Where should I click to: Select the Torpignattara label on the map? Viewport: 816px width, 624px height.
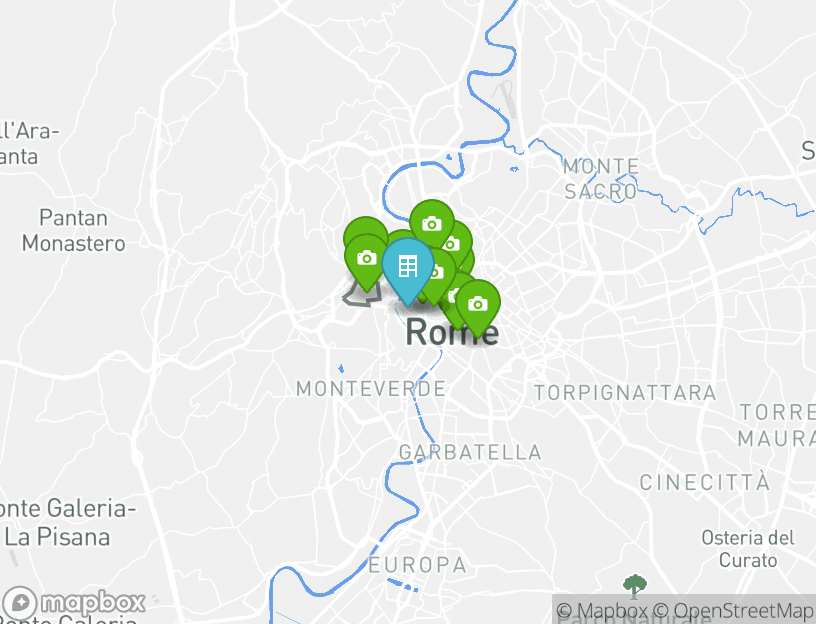click(x=625, y=393)
